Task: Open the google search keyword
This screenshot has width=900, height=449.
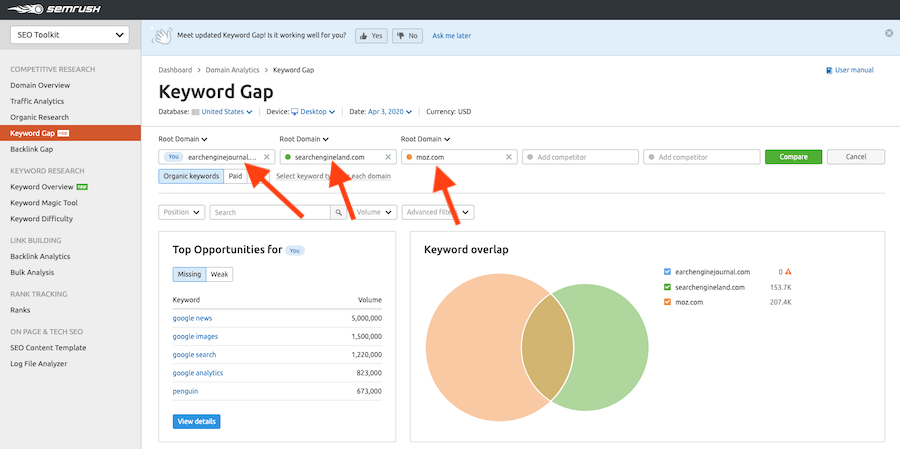Action: [195, 355]
